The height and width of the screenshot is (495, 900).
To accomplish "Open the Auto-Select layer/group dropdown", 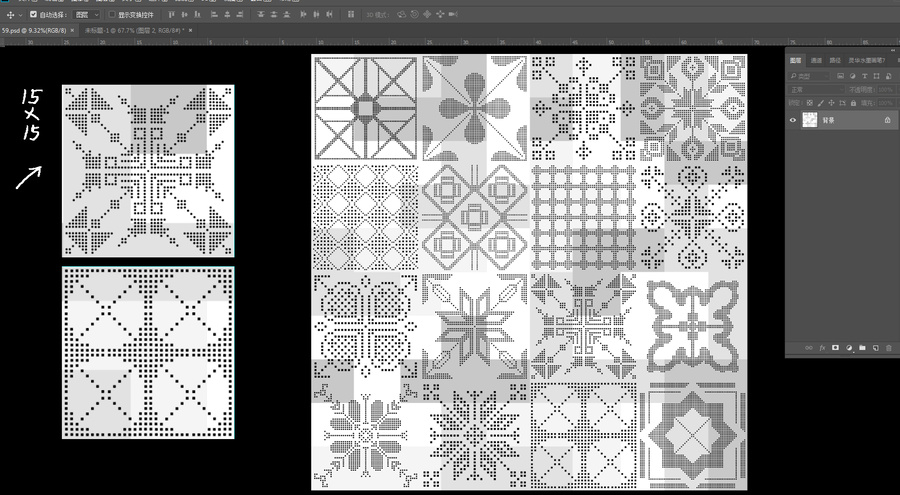I will pos(88,14).
